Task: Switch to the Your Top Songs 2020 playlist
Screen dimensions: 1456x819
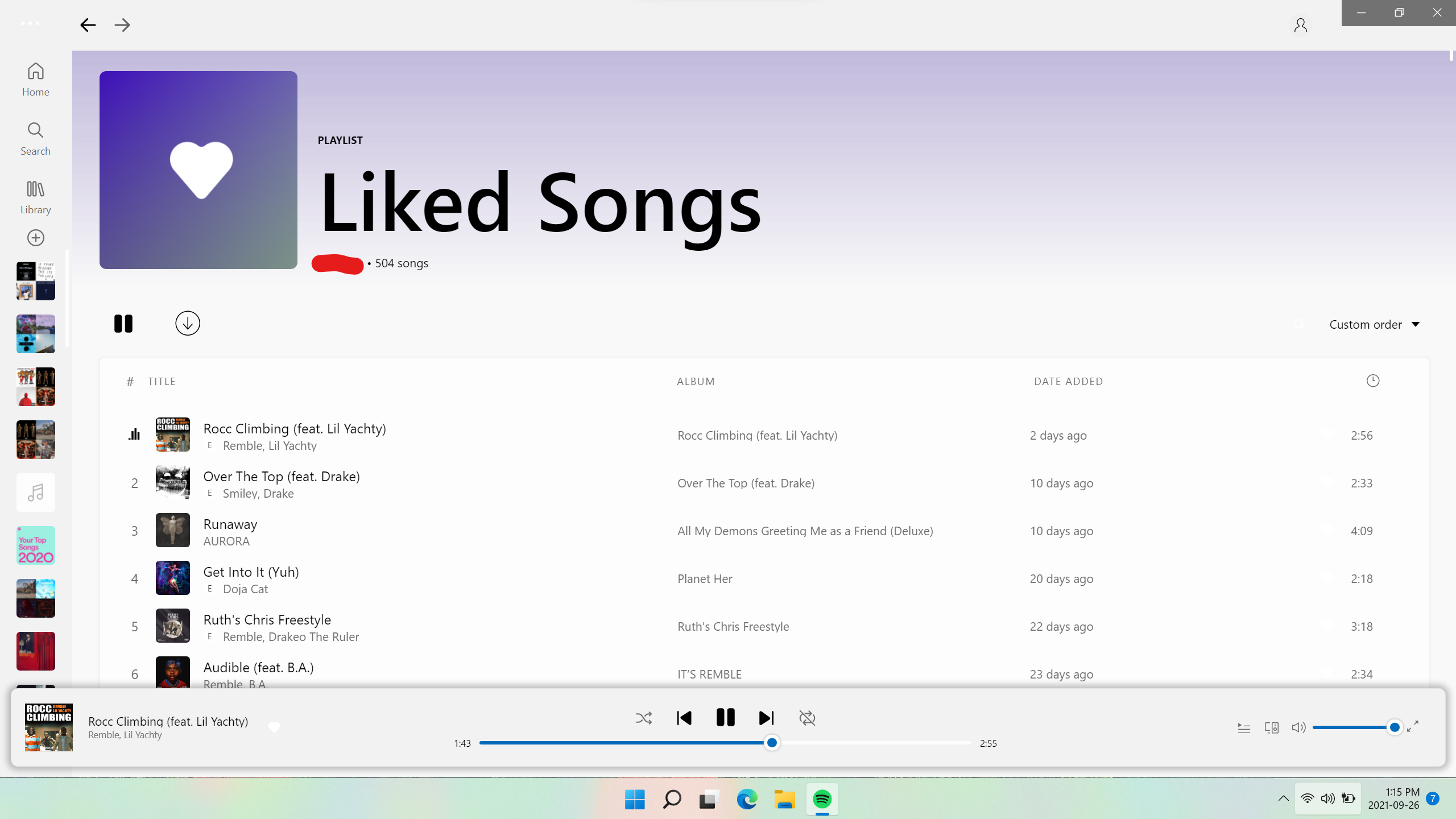Action: tap(35, 545)
